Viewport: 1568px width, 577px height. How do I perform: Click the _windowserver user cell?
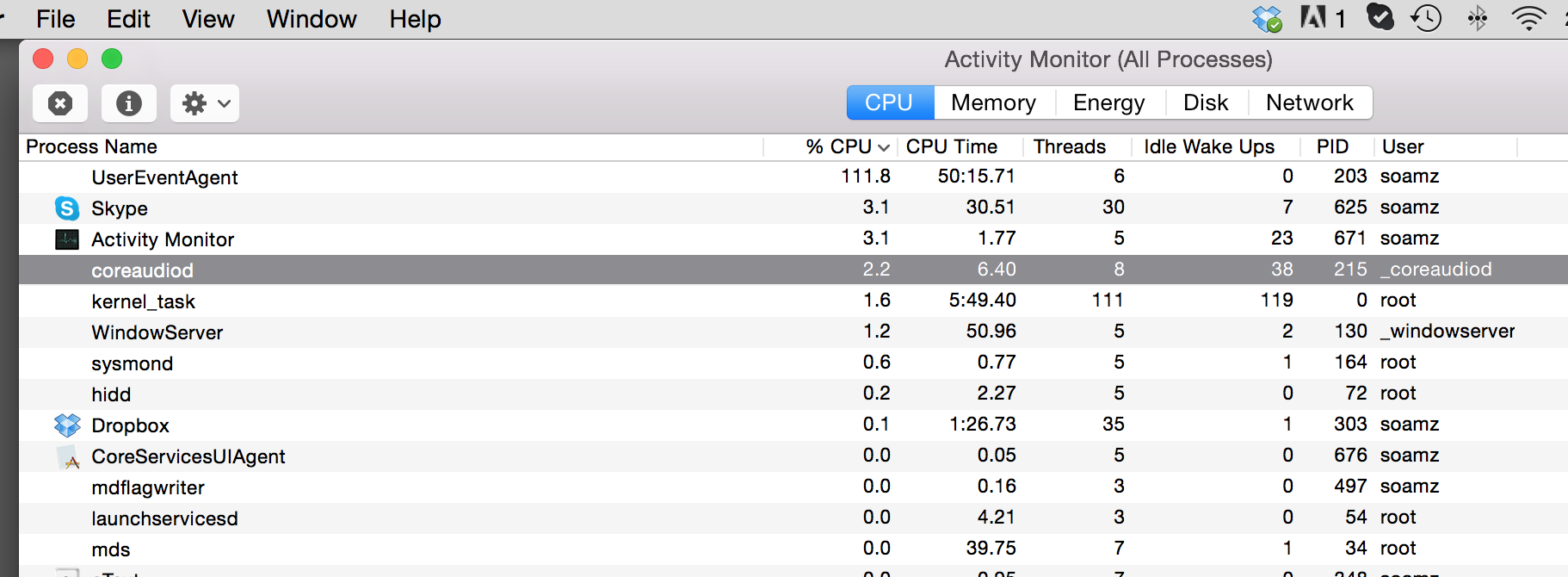(x=1448, y=332)
